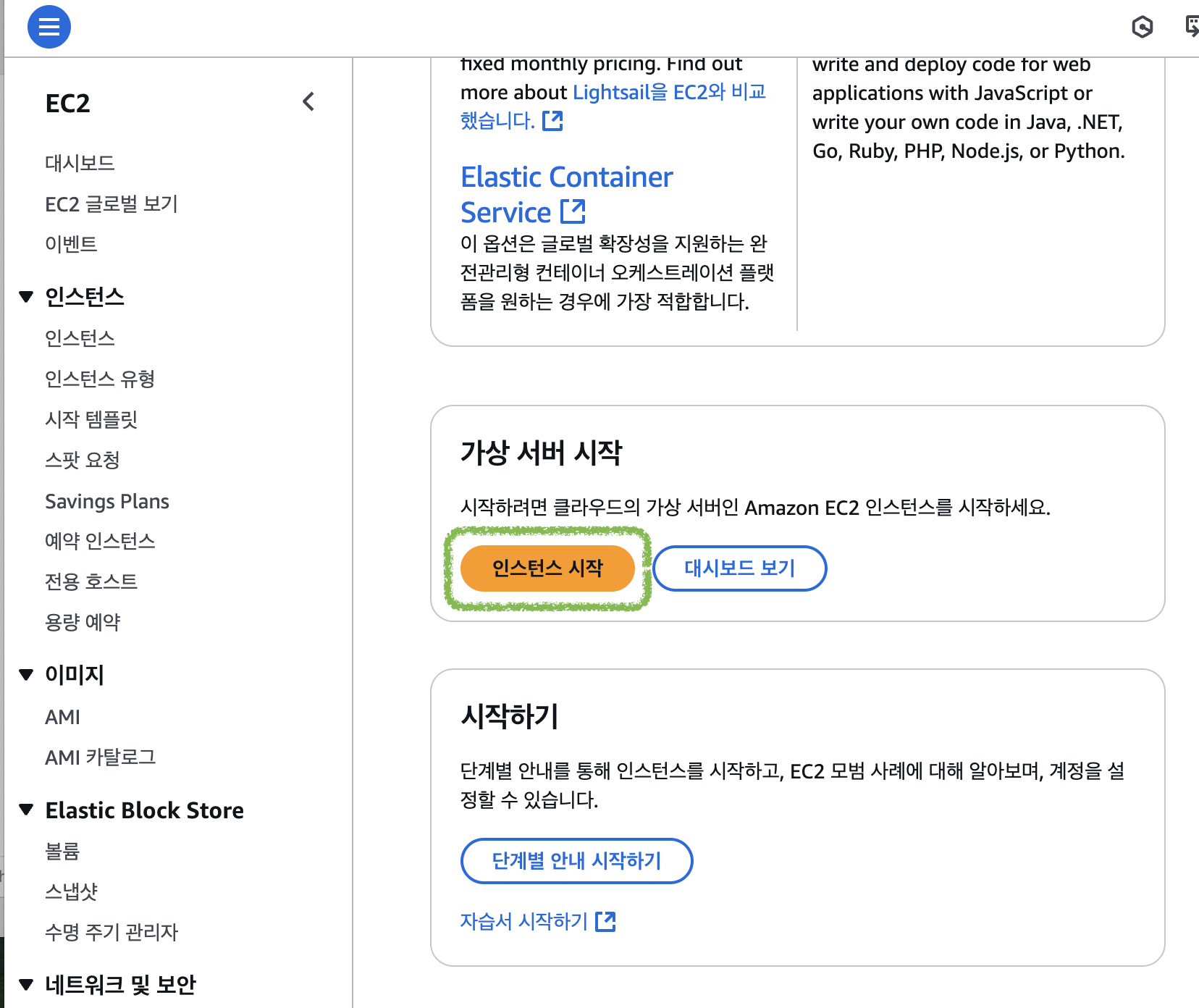The width and height of the screenshot is (1199, 1008).
Task: Open the 자습서 시작하기 link
Action: click(523, 922)
